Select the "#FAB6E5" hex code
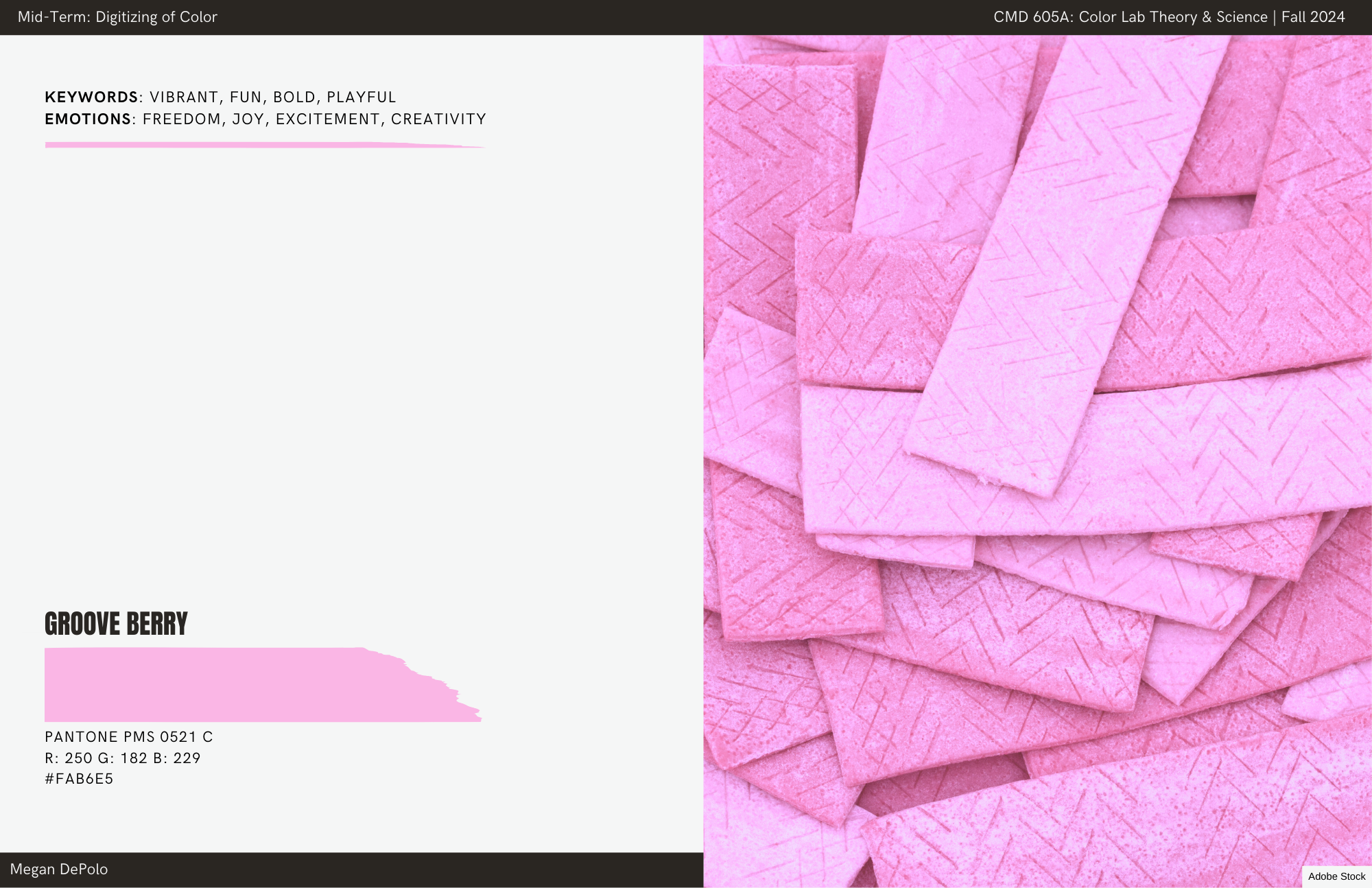 (x=79, y=779)
